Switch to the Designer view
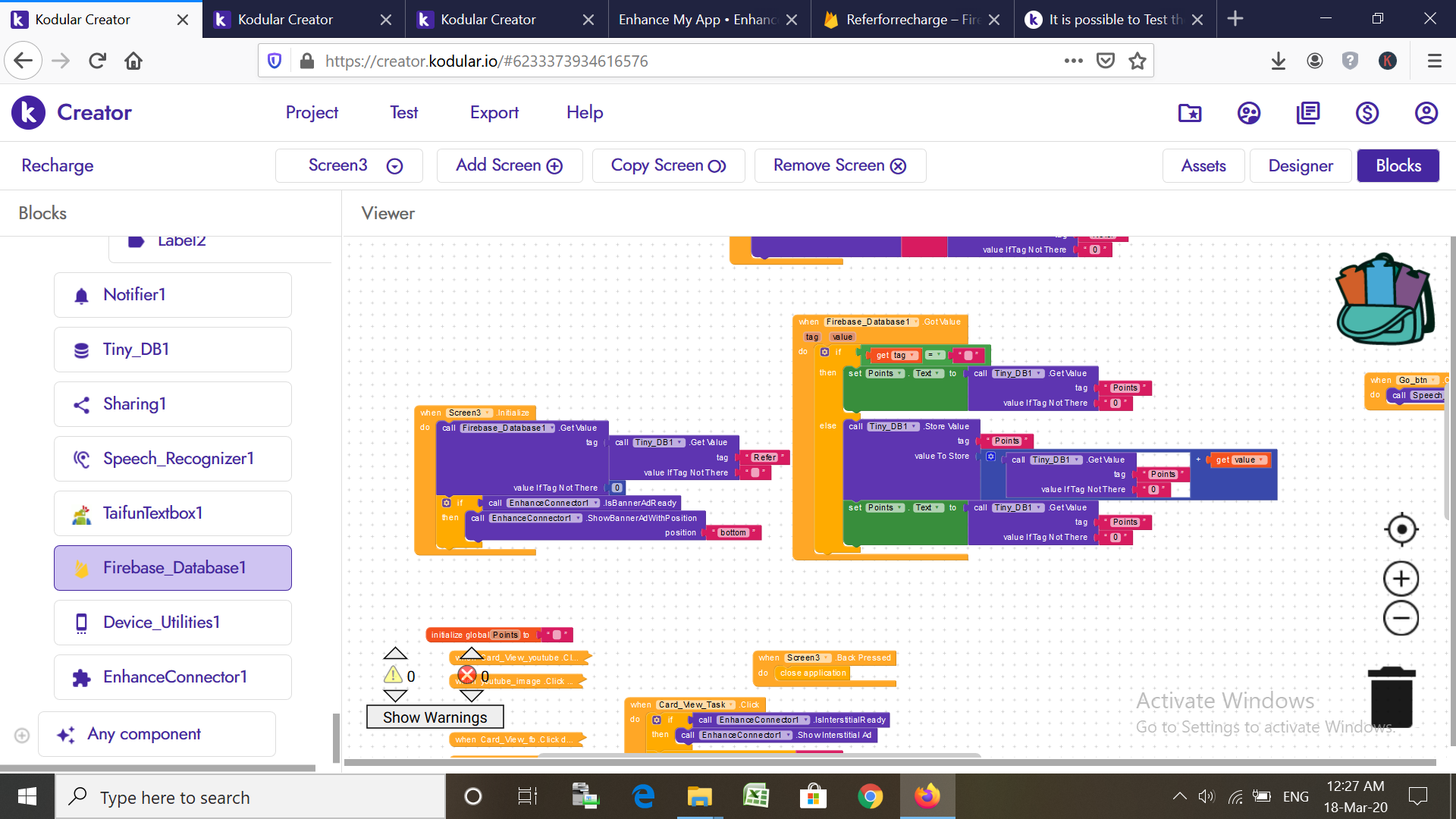1456x819 pixels. coord(1301,165)
